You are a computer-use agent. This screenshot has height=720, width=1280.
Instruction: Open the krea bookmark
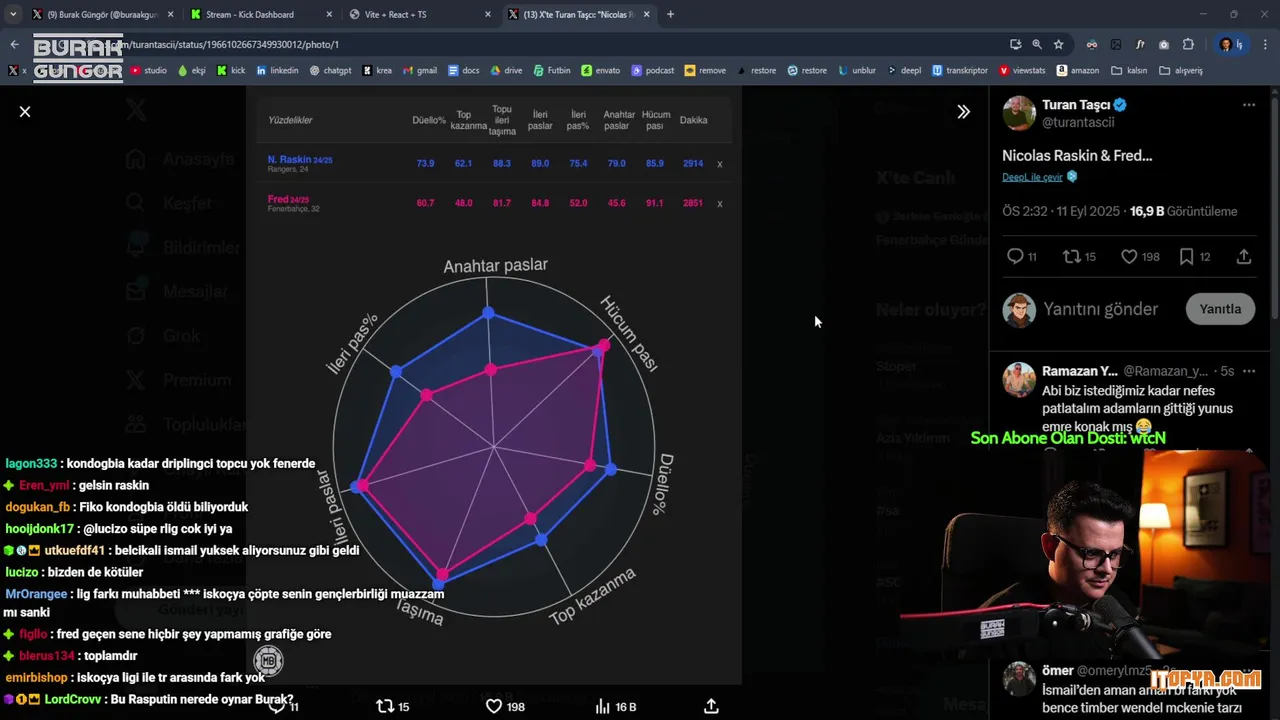(x=377, y=70)
